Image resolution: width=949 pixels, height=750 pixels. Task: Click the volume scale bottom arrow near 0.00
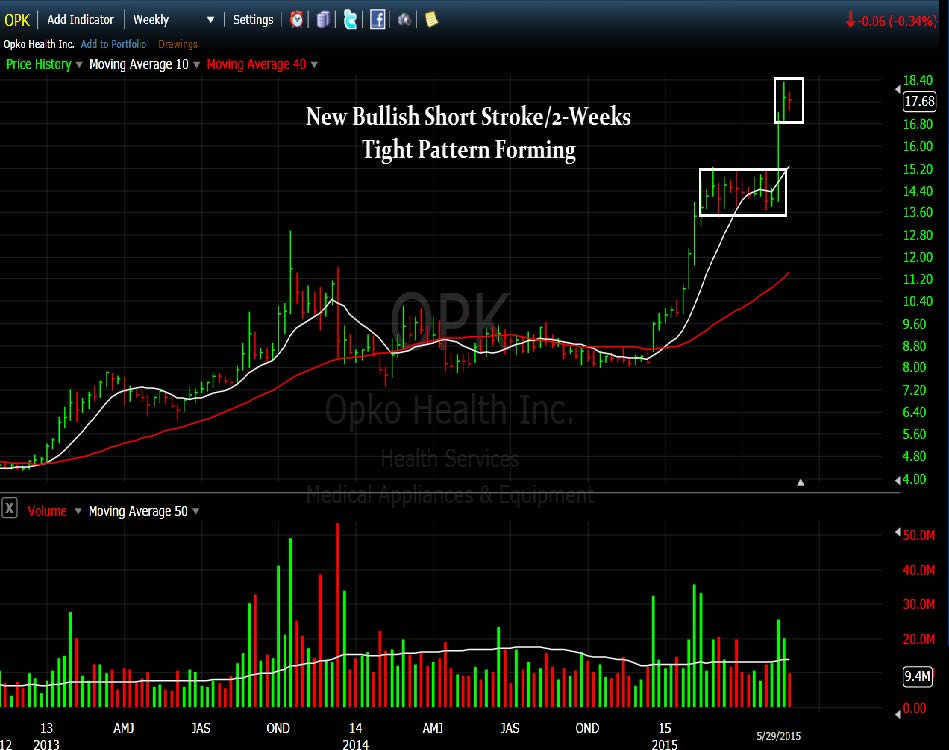898,715
